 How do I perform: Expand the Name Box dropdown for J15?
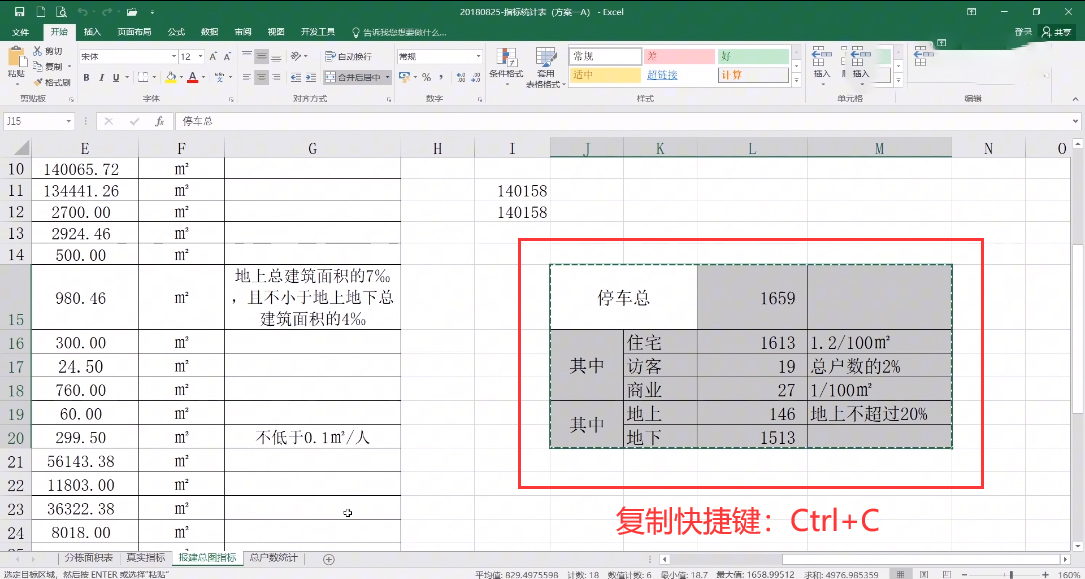[68, 121]
